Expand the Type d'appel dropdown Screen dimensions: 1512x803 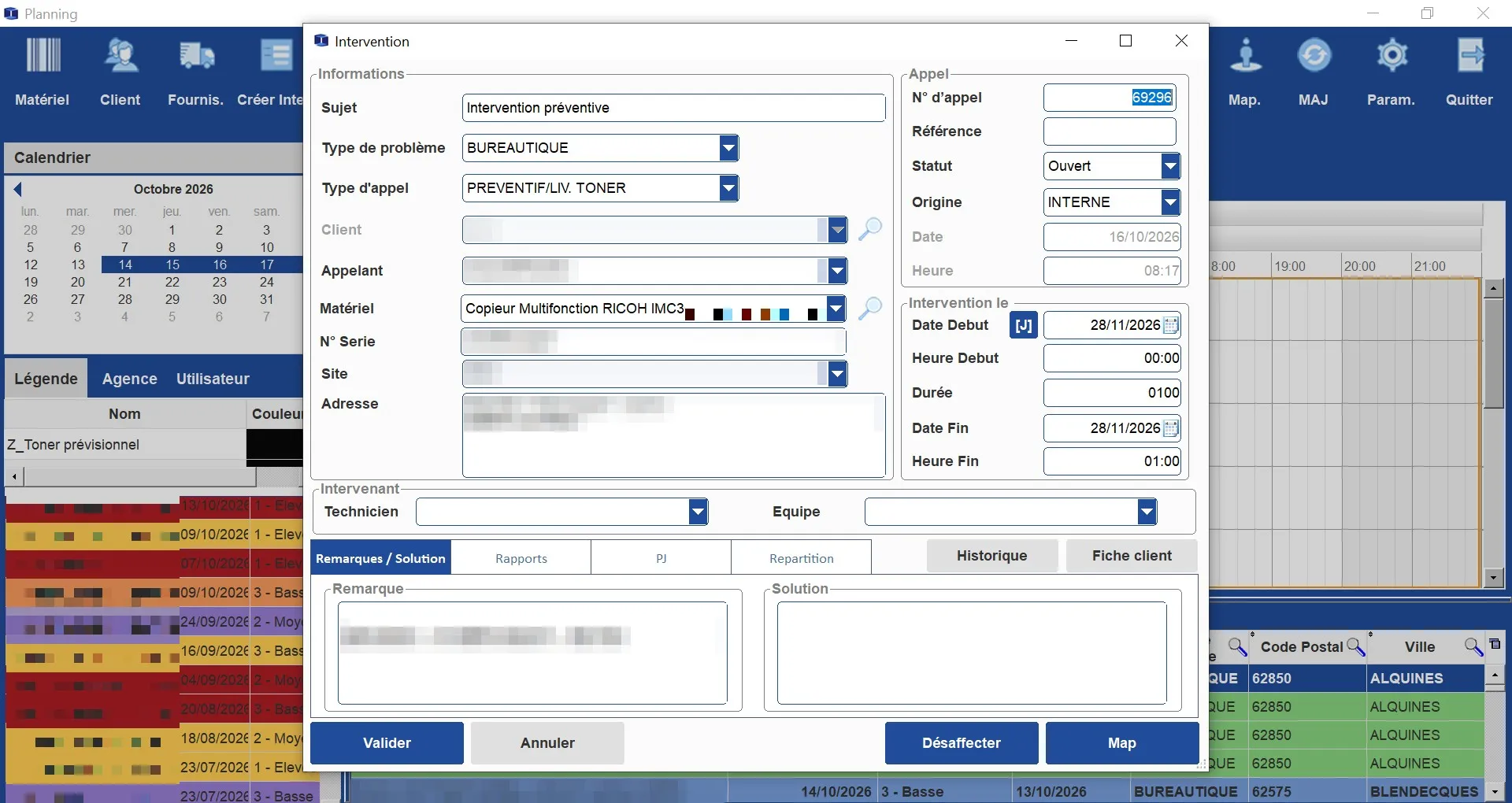point(729,188)
